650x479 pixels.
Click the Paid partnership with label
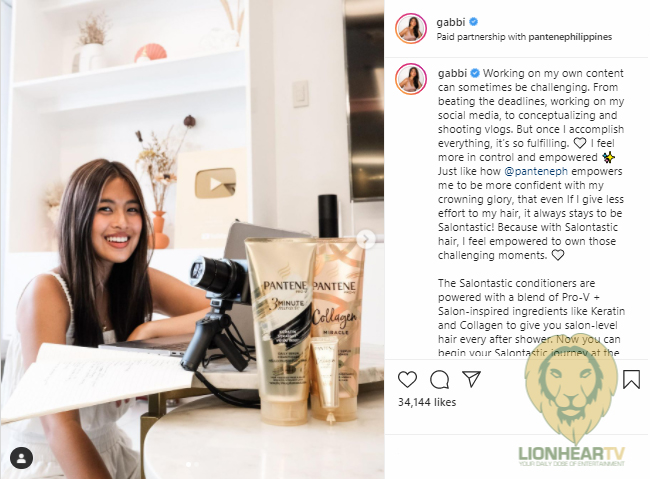pyautogui.click(x=482, y=37)
